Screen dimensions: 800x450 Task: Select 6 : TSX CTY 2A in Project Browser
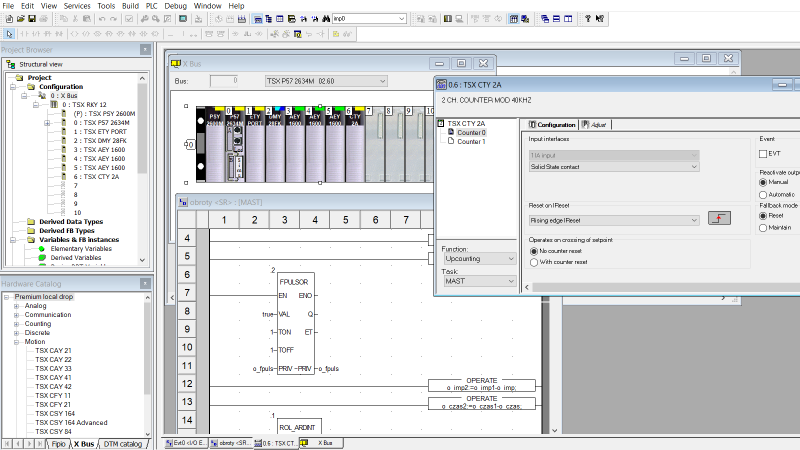click(96, 177)
